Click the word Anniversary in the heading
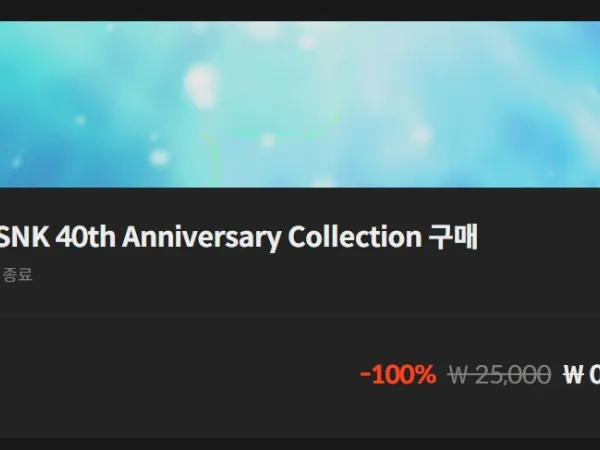 tap(201, 237)
